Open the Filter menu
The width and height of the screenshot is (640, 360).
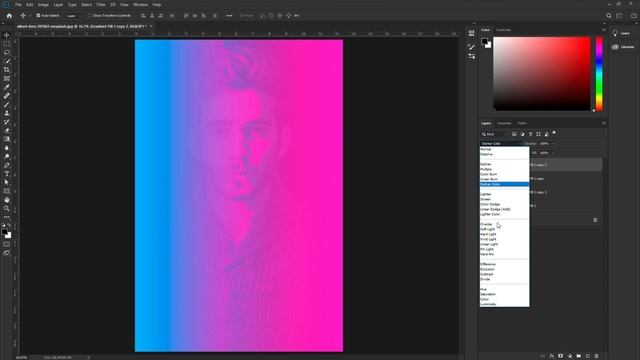101,4
